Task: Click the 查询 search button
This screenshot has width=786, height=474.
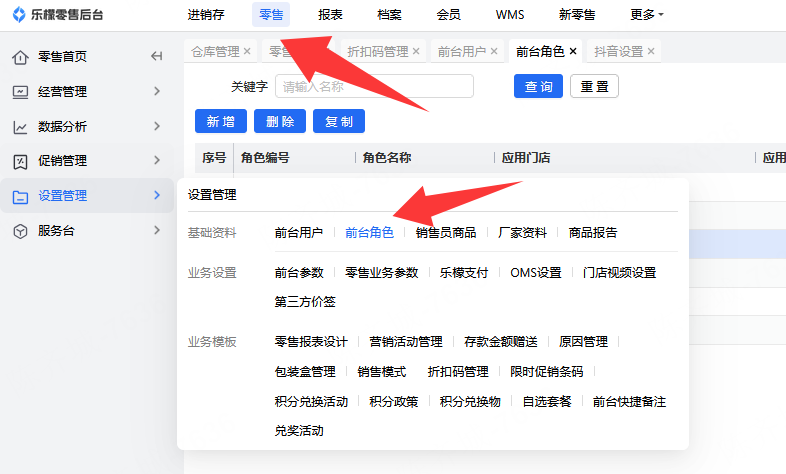Action: pyautogui.click(x=538, y=86)
